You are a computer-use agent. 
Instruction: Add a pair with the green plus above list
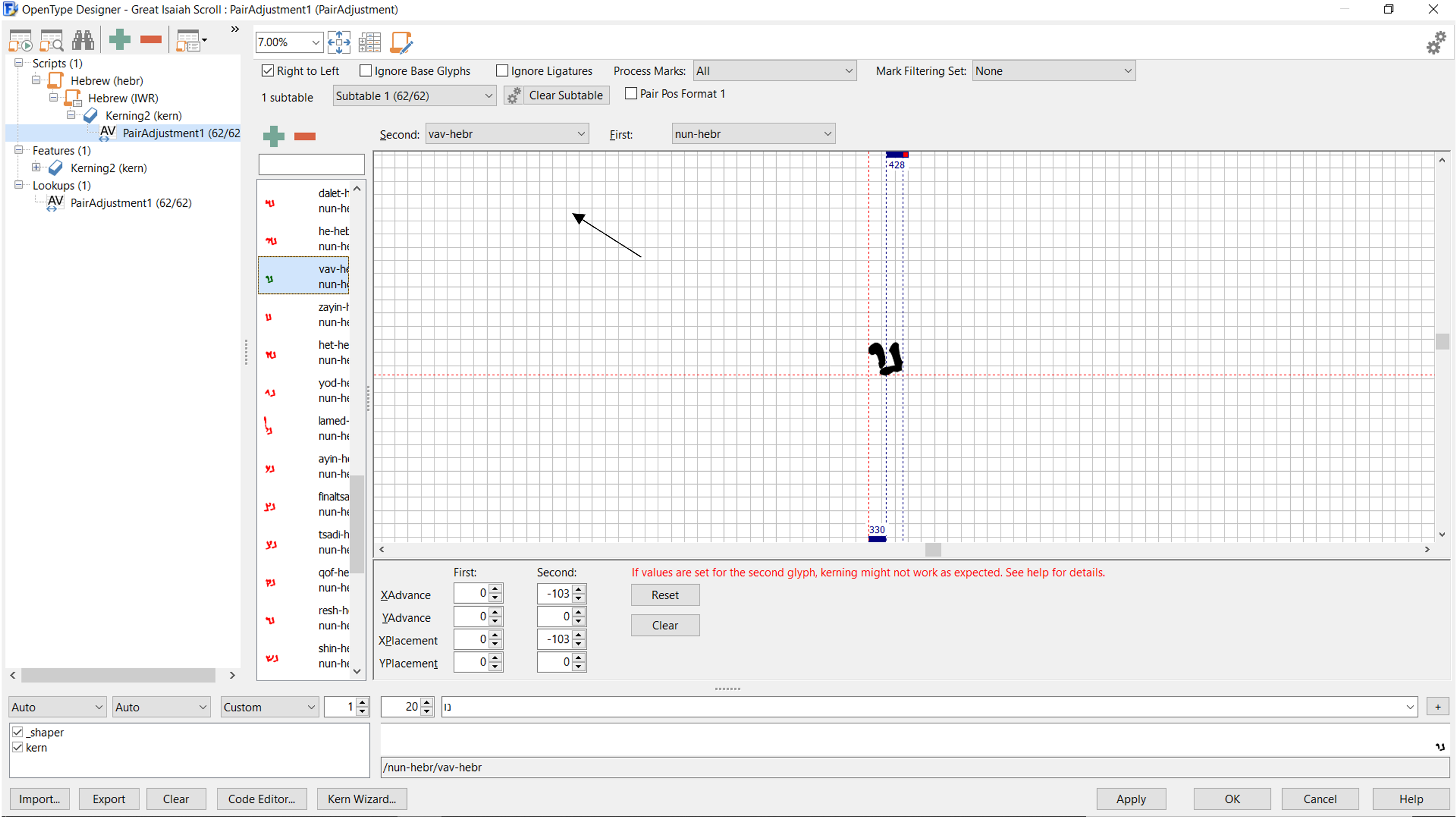click(273, 136)
